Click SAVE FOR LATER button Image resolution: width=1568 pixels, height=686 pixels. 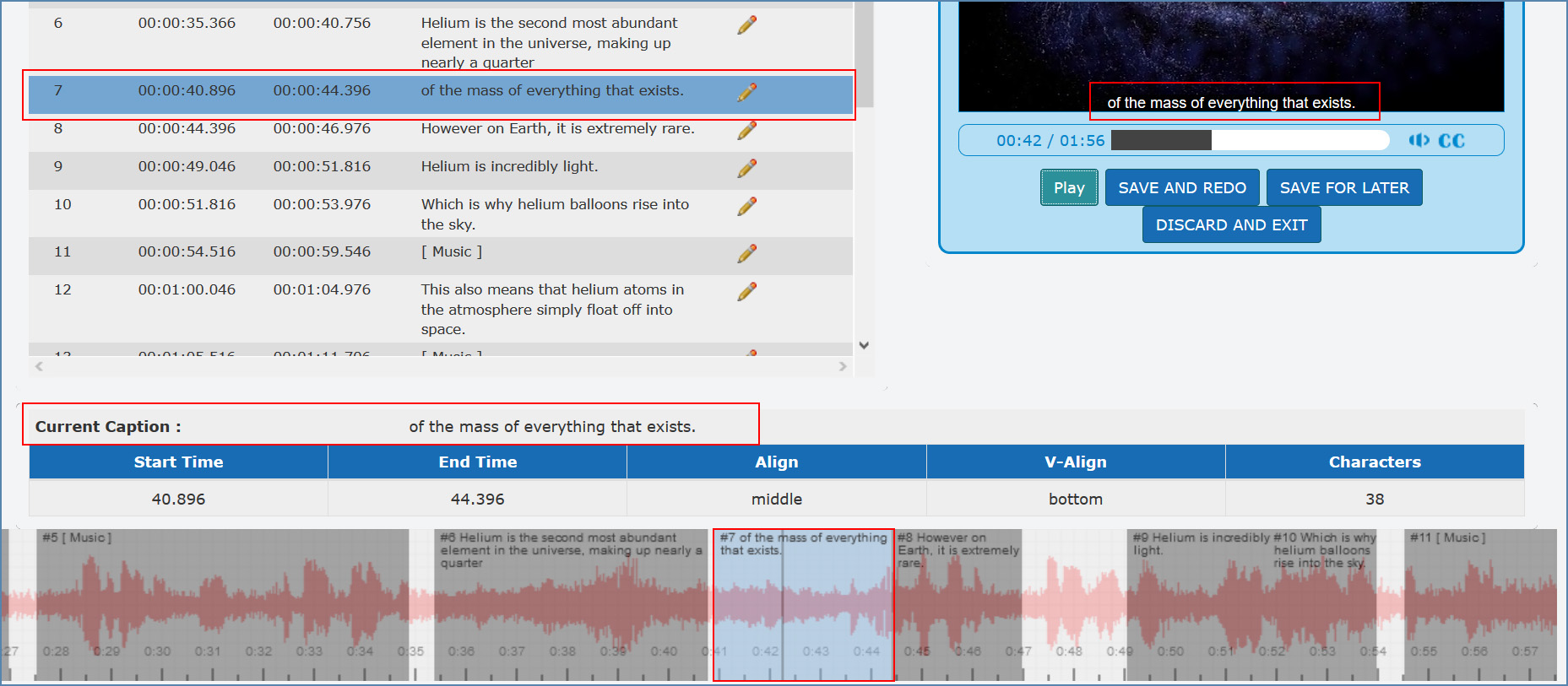coord(1343,188)
